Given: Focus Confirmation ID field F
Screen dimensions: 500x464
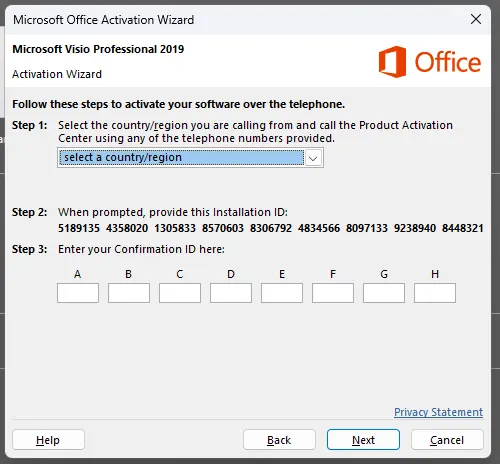Looking at the screenshot, I should [x=333, y=293].
